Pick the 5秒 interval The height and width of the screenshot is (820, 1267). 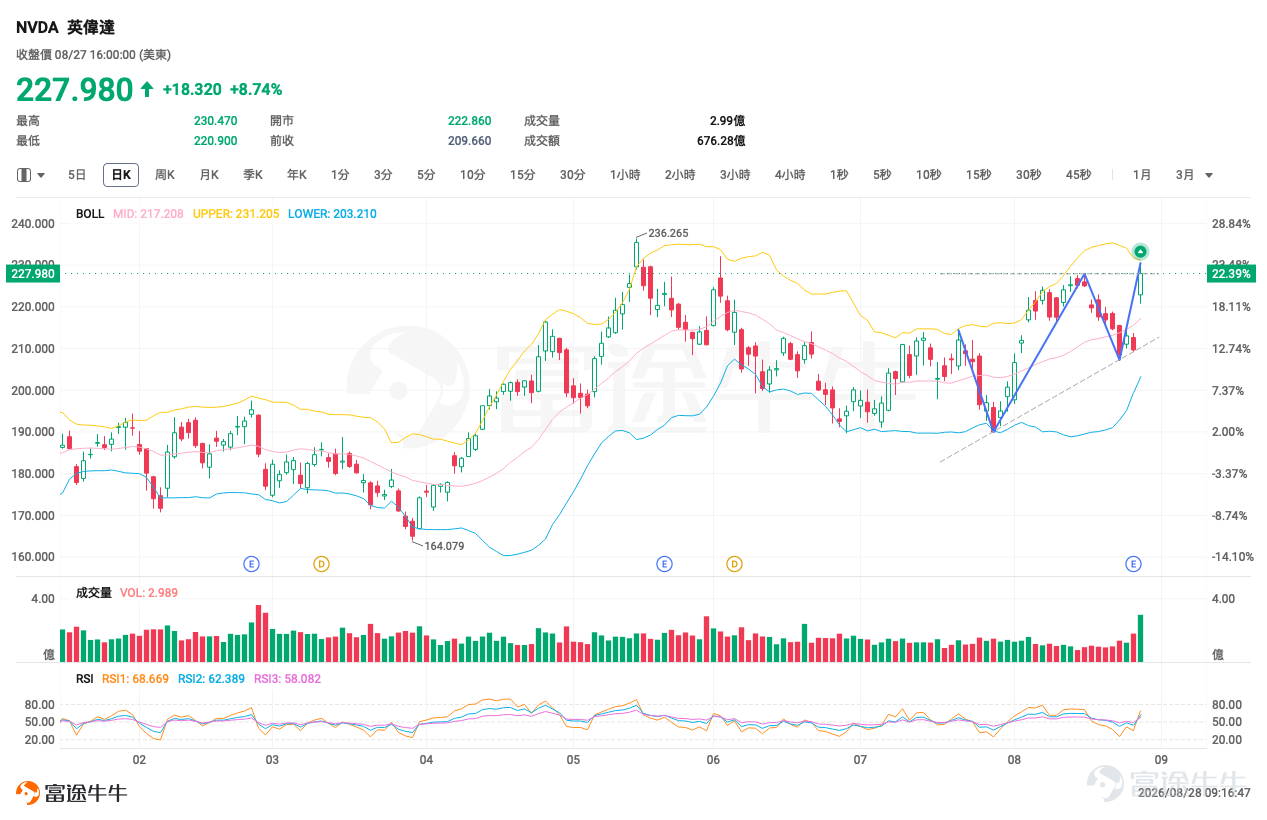(x=882, y=175)
